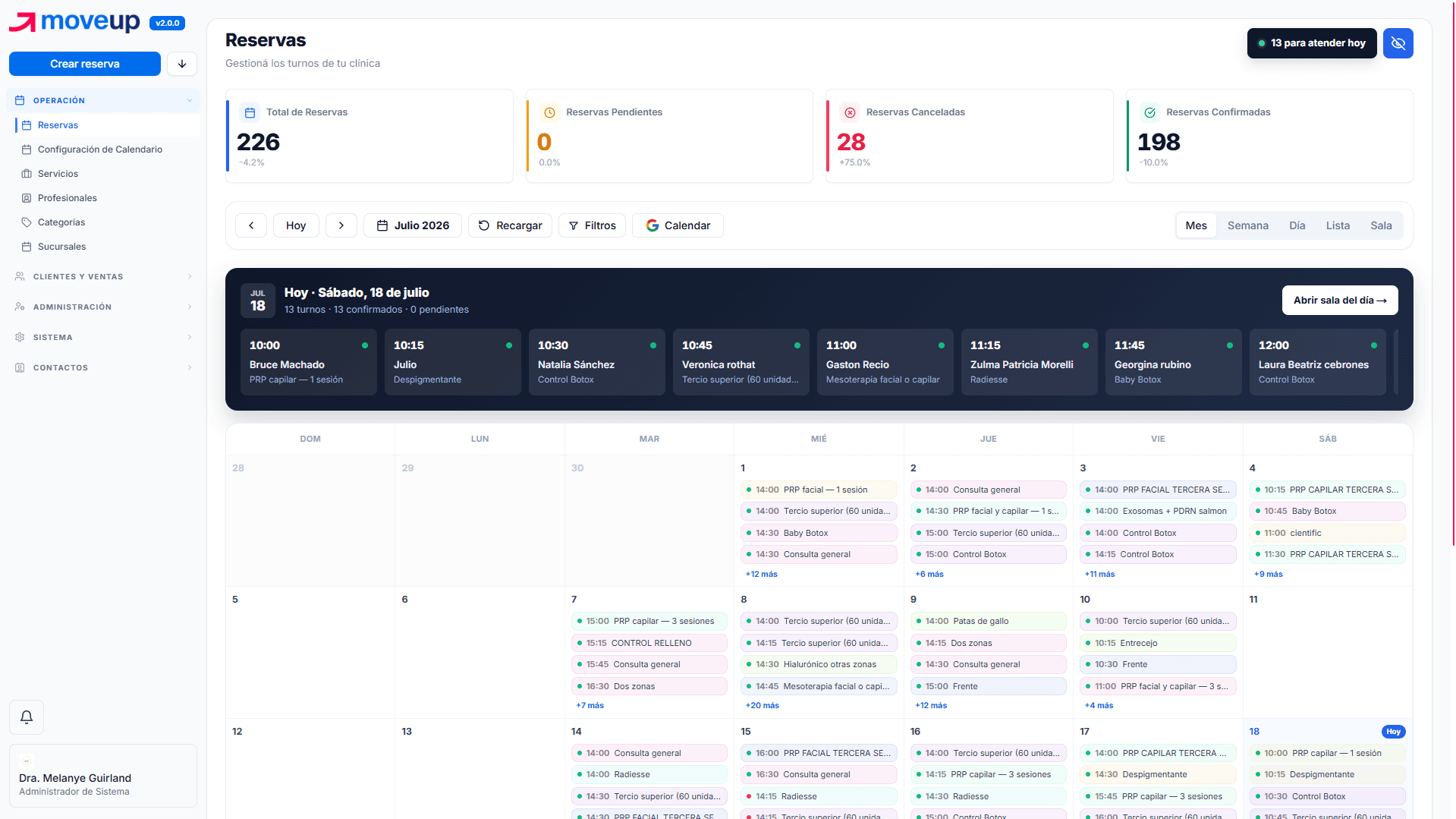The height and width of the screenshot is (819, 1456).
Task: Open Google Calendar sync button
Action: point(678,225)
